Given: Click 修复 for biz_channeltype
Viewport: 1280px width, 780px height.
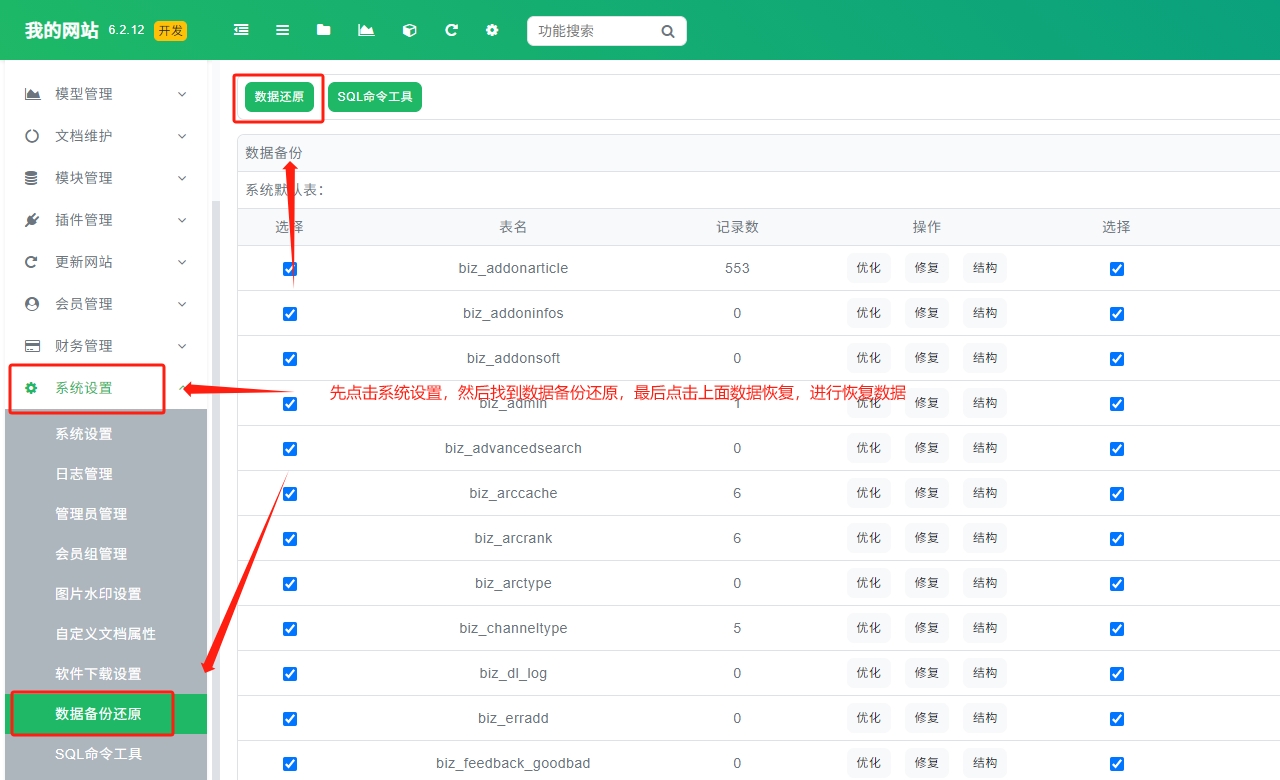Looking at the screenshot, I should click(x=927, y=628).
